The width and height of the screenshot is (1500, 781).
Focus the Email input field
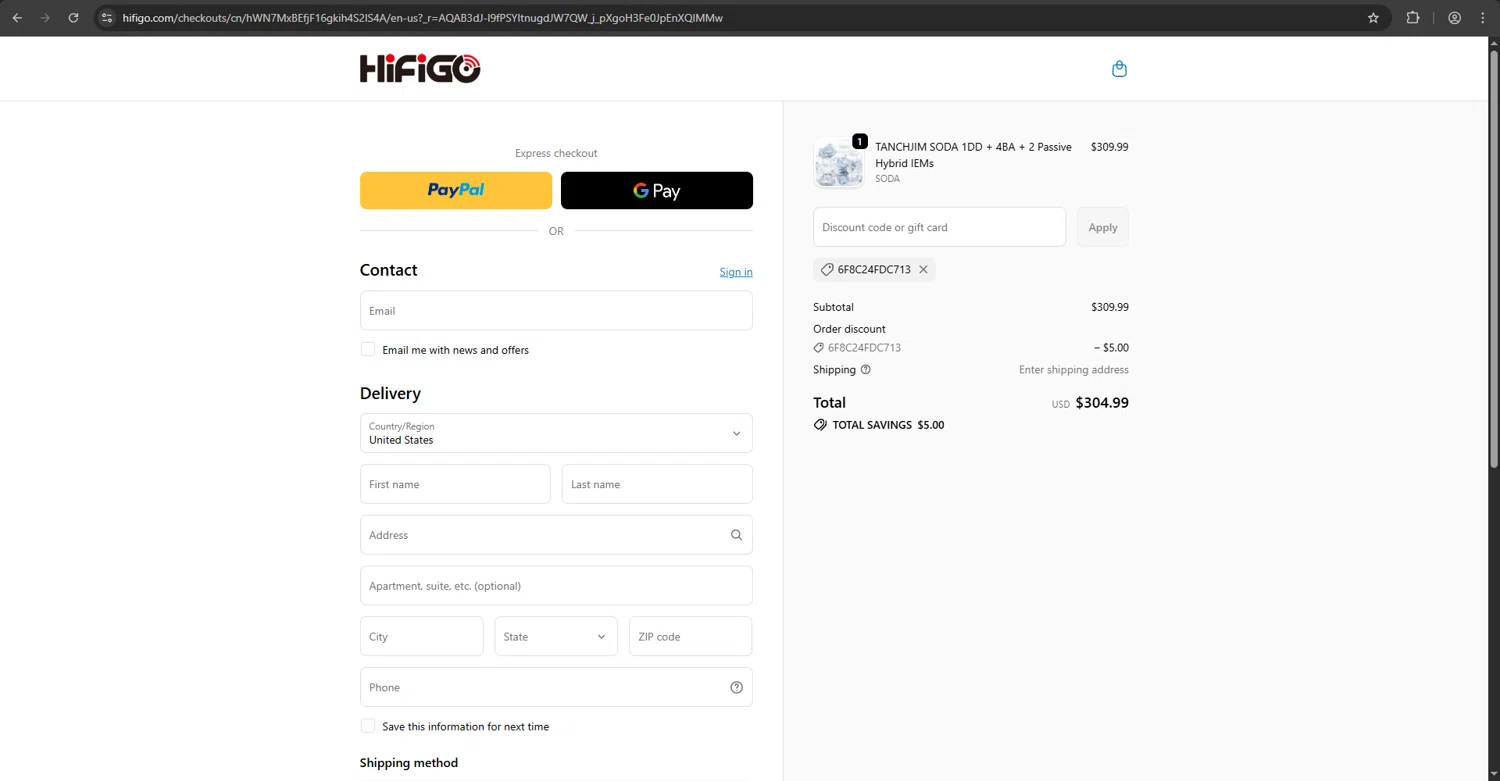(556, 311)
